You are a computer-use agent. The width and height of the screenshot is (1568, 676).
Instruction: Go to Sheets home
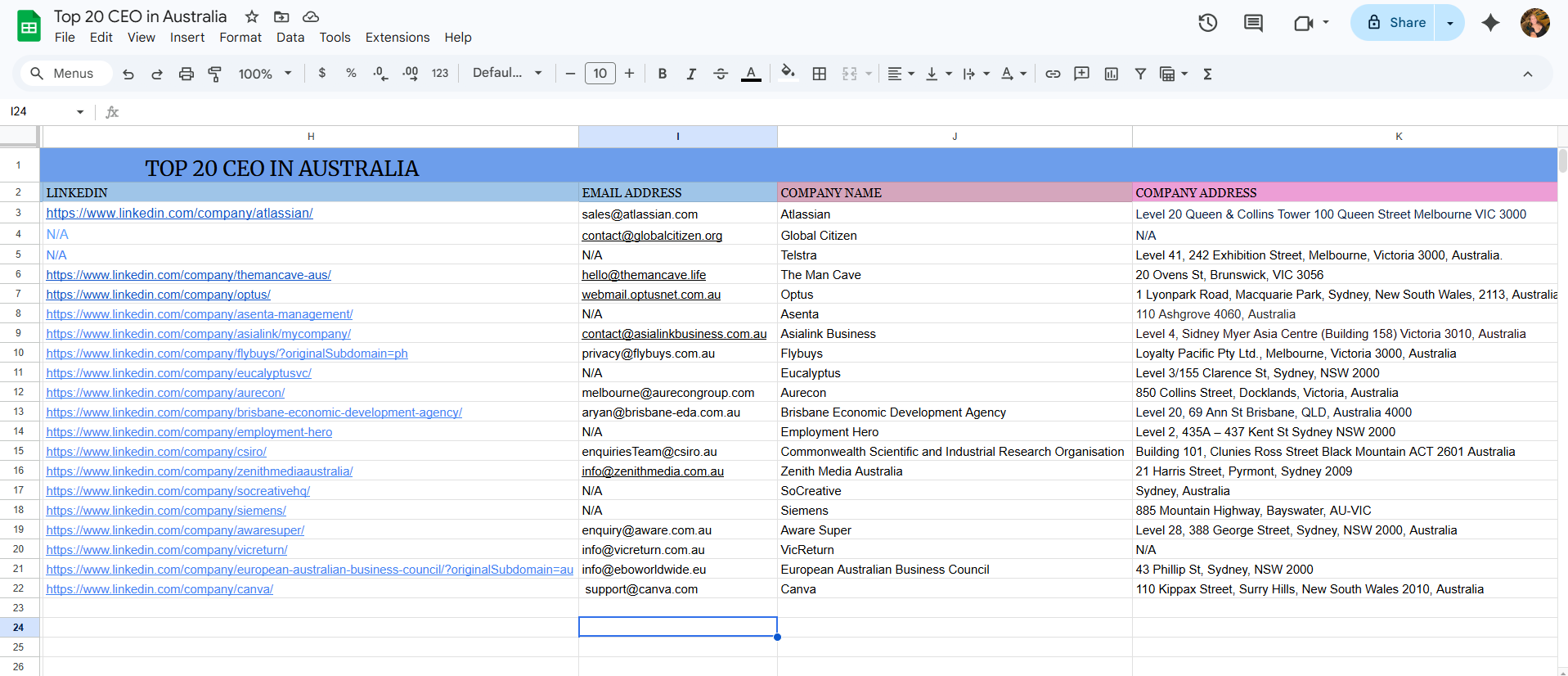pyautogui.click(x=29, y=26)
